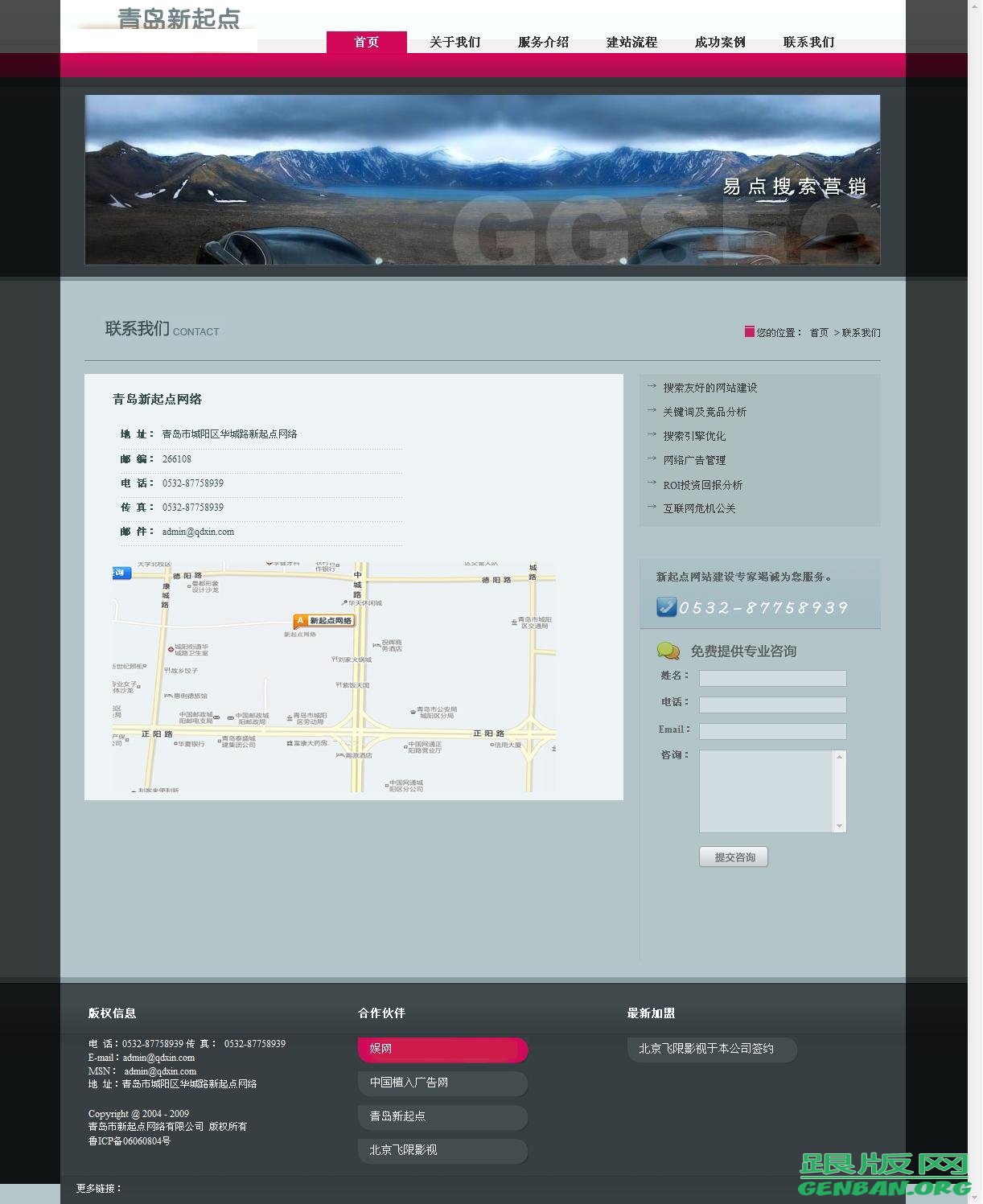
Task: Click the 咨询 textarea's scroll down arrow
Action: pos(839,826)
